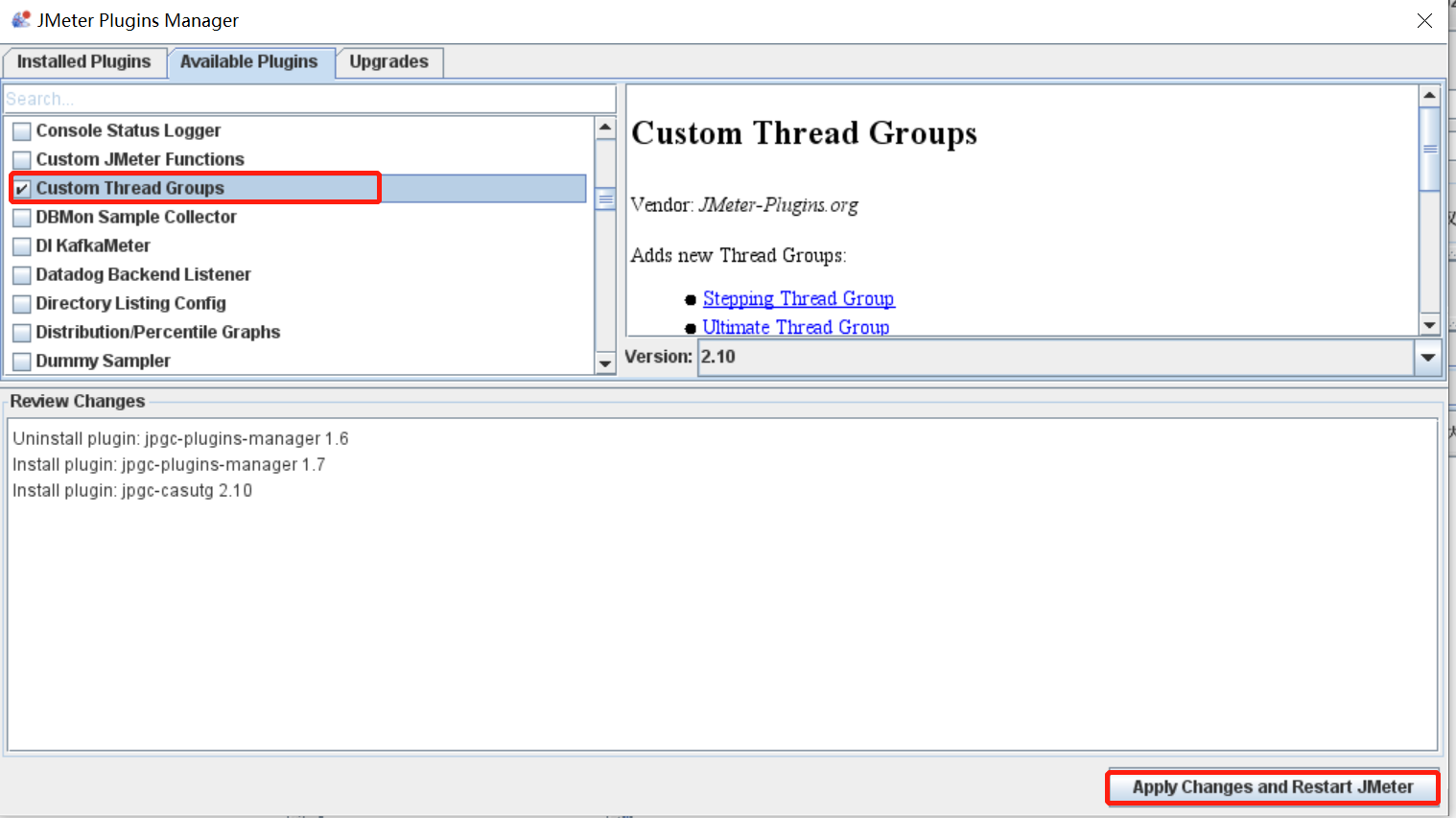Click the Uninstall jpgc-plugins-manager 1.6 line
Image resolution: width=1456 pixels, height=818 pixels.
point(180,438)
